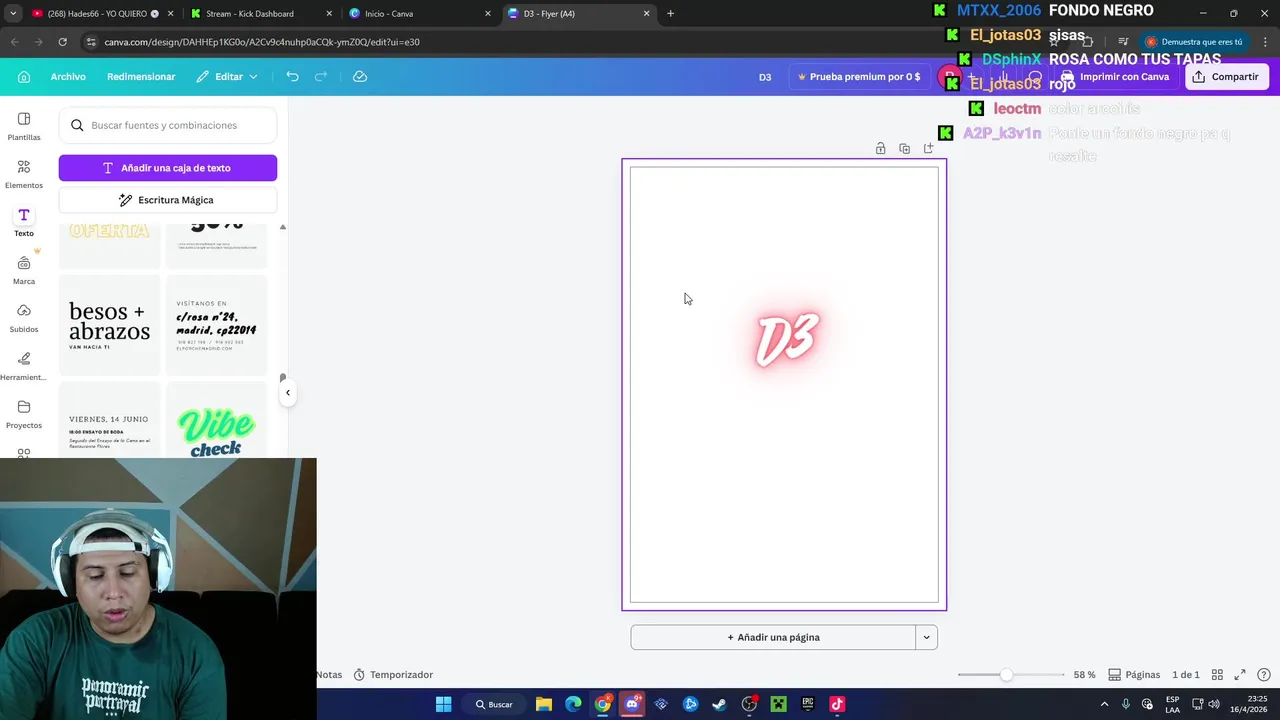Viewport: 1280px width, 720px height.
Task: Undo the last action
Action: click(x=292, y=77)
